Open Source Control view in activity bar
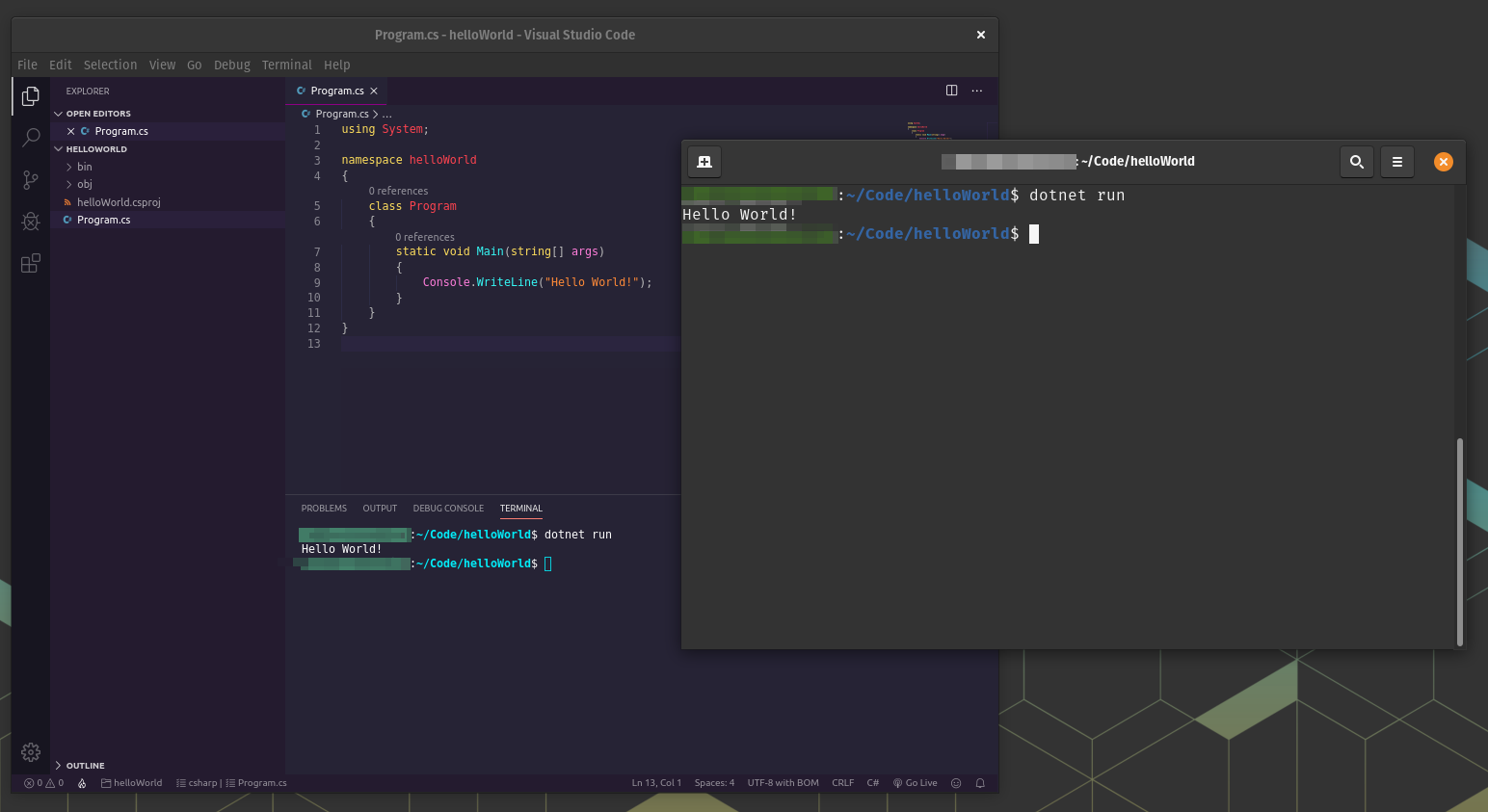Image resolution: width=1488 pixels, height=812 pixels. 31,180
